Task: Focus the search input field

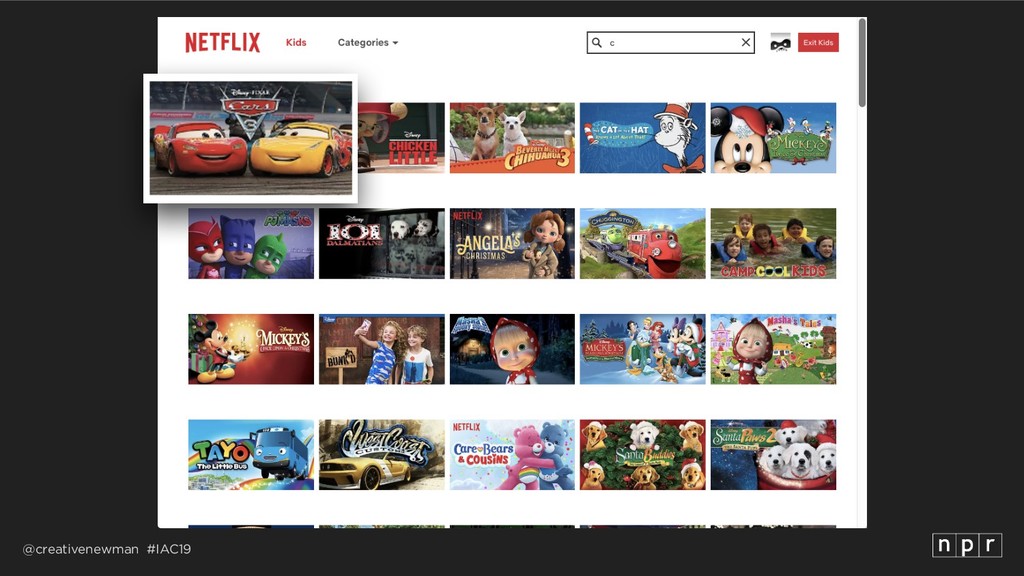Action: (x=671, y=42)
